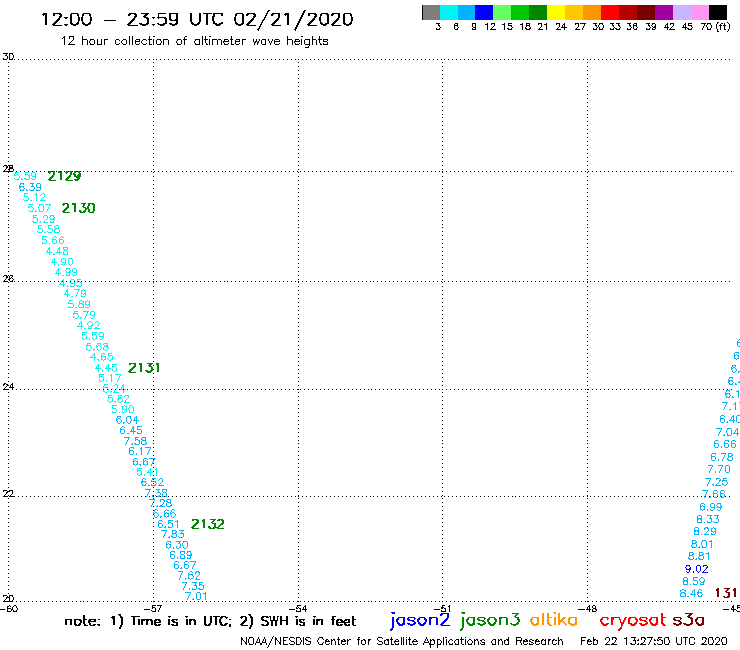740x650 pixels.
Task: Pick the purple 42 ft legend swatch
Action: coord(664,12)
